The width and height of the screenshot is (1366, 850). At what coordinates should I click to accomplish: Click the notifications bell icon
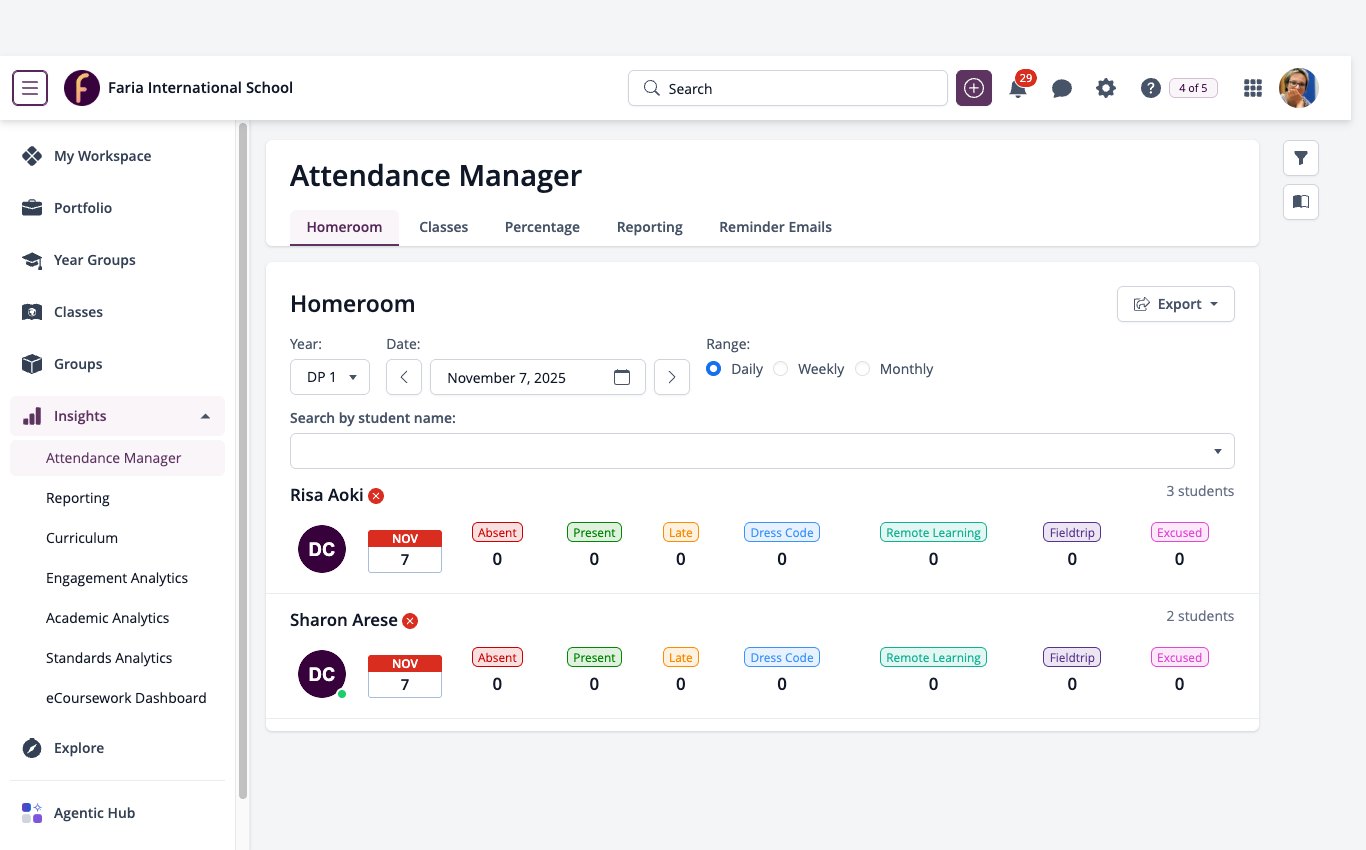tap(1018, 88)
